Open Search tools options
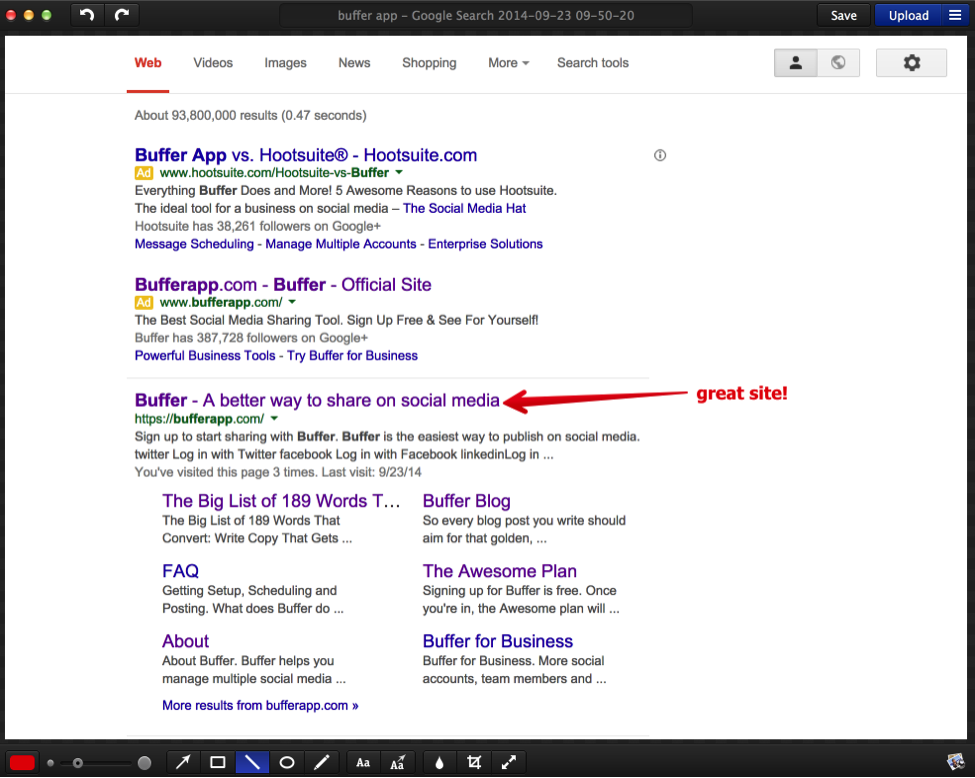975x778 pixels. [x=593, y=63]
